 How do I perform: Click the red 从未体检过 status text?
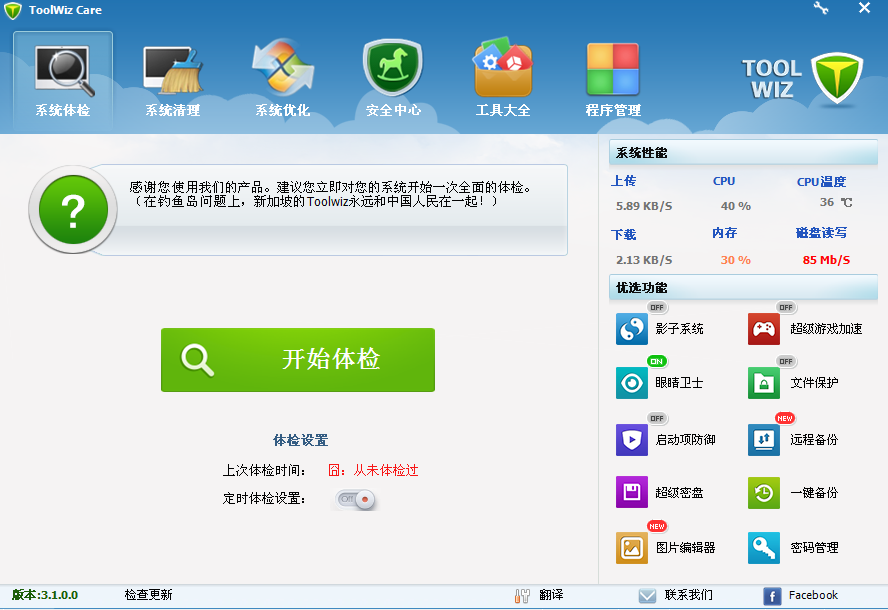click(x=386, y=471)
